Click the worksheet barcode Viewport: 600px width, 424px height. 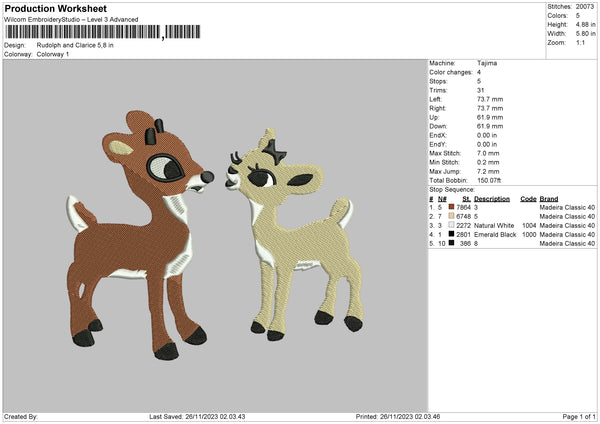[x=103, y=32]
